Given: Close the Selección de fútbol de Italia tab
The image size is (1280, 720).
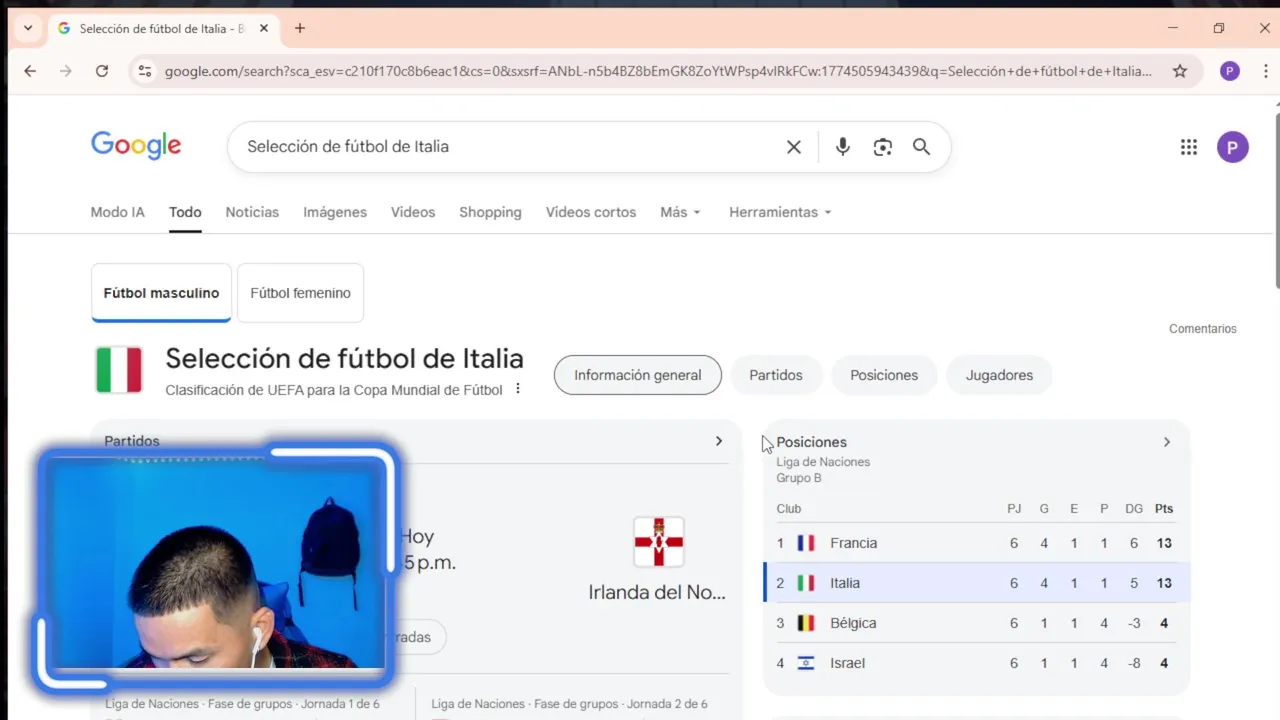Looking at the screenshot, I should click(264, 28).
